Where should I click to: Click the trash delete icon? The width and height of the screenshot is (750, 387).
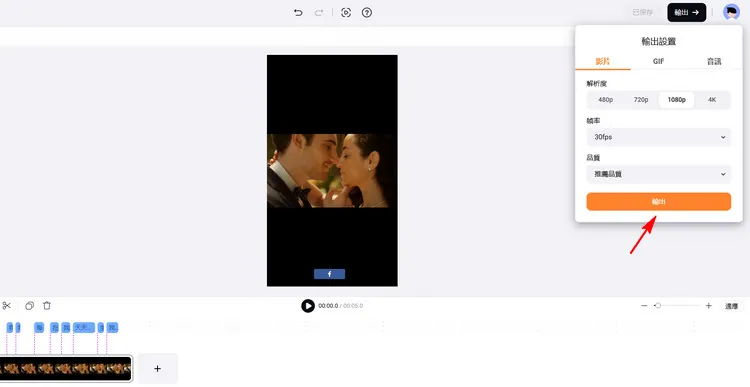coord(47,306)
